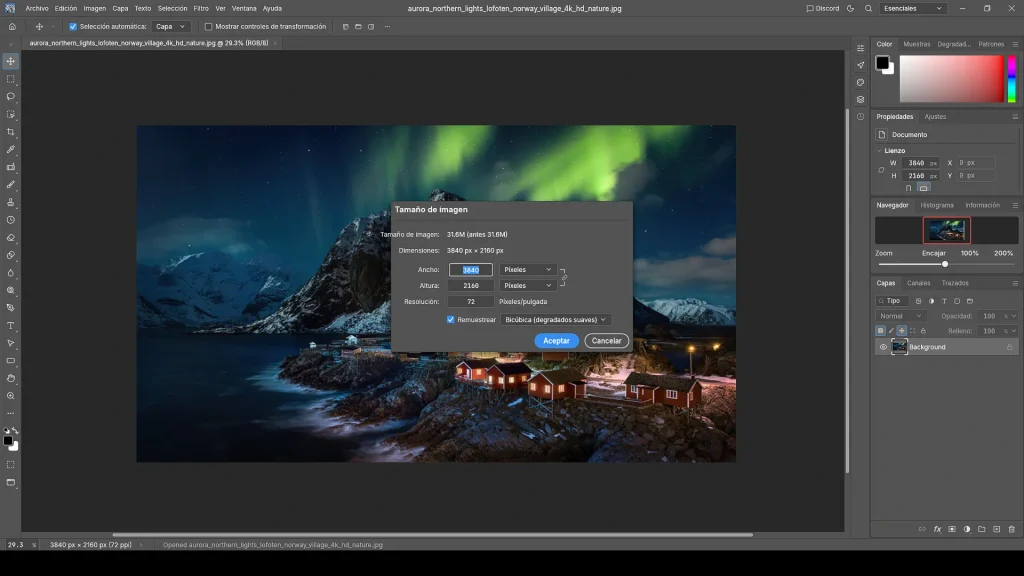The image size is (1024, 576).
Task: Toggle the width-height constrain link
Action: (564, 278)
